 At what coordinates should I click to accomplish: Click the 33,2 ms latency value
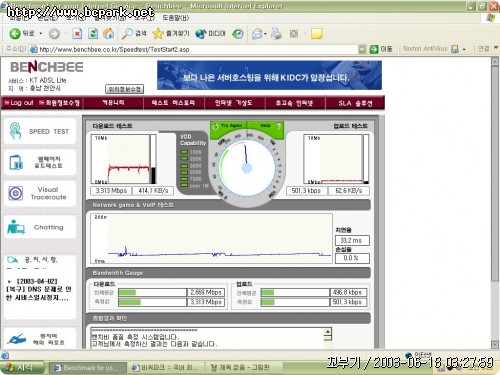(x=352, y=240)
